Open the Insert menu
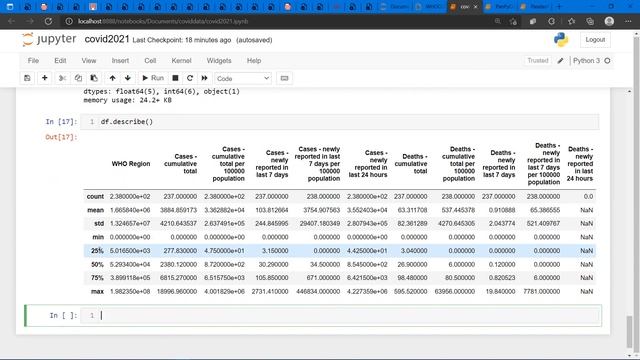The height and width of the screenshot is (360, 640). click(x=120, y=60)
